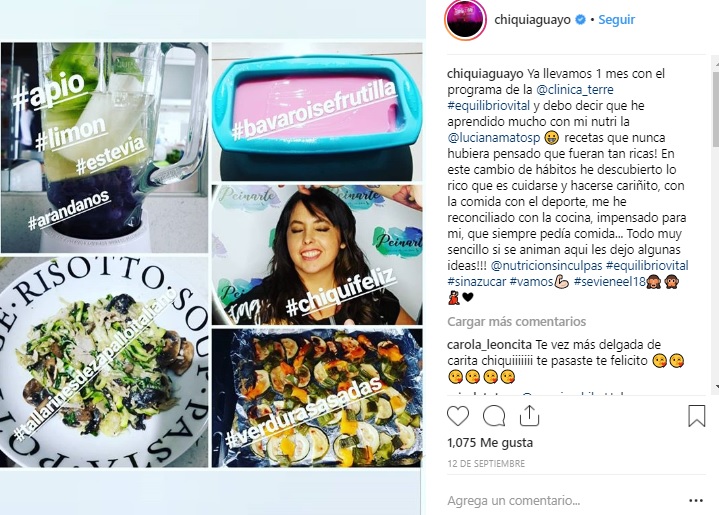Click the comments panel scrollbar
This screenshot has width=719, height=515.
click(x=716, y=225)
